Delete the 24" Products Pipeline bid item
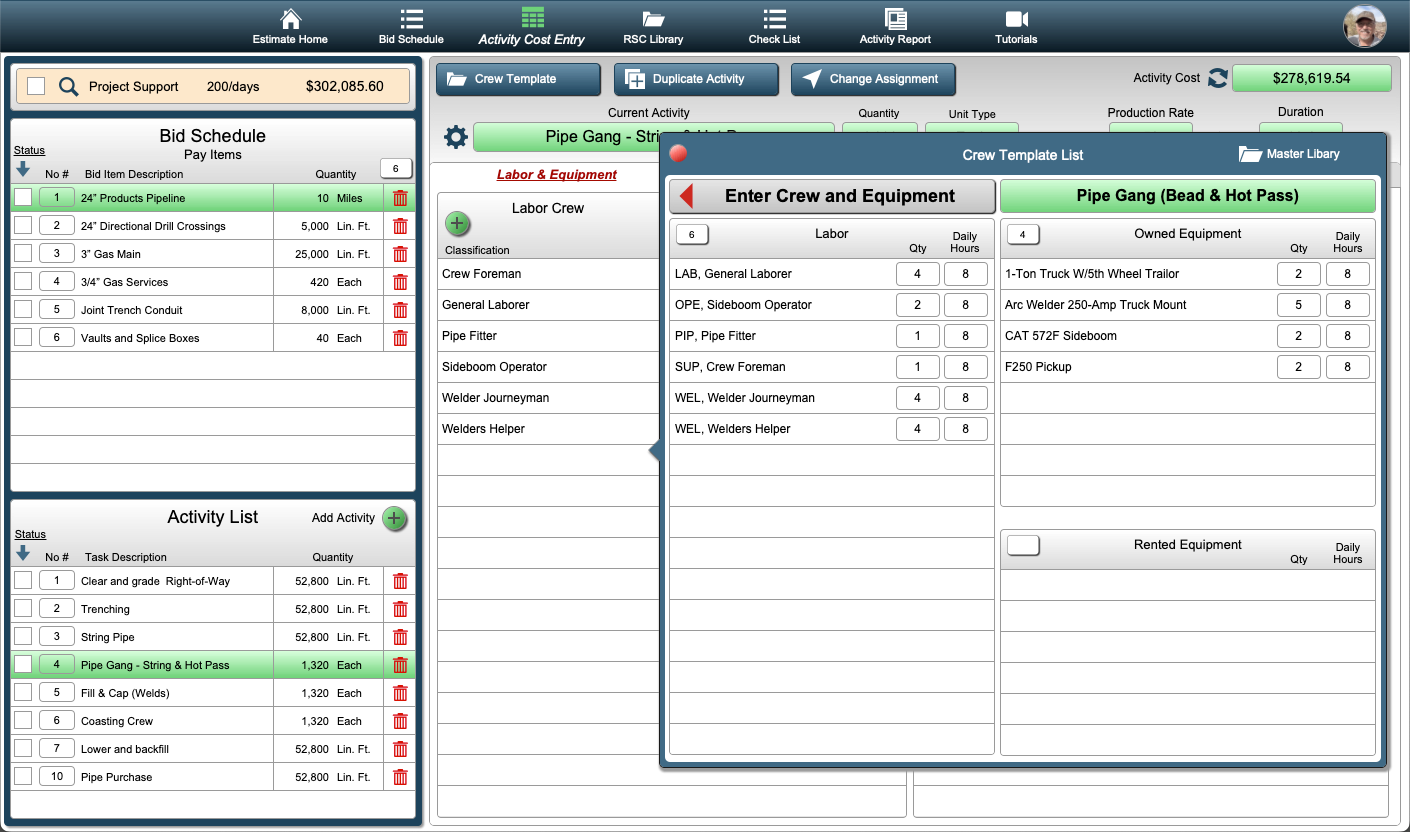1410x832 pixels. coord(400,198)
